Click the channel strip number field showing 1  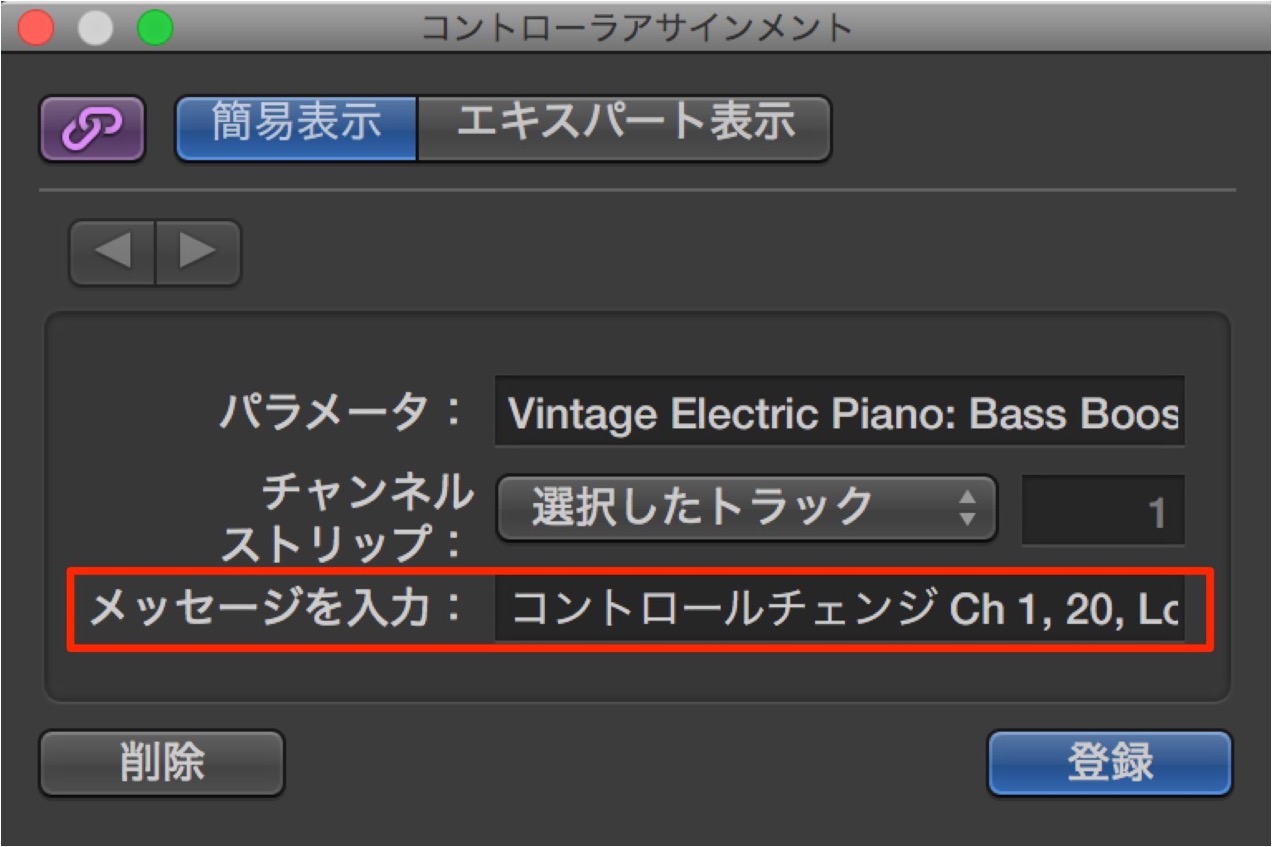click(1103, 510)
